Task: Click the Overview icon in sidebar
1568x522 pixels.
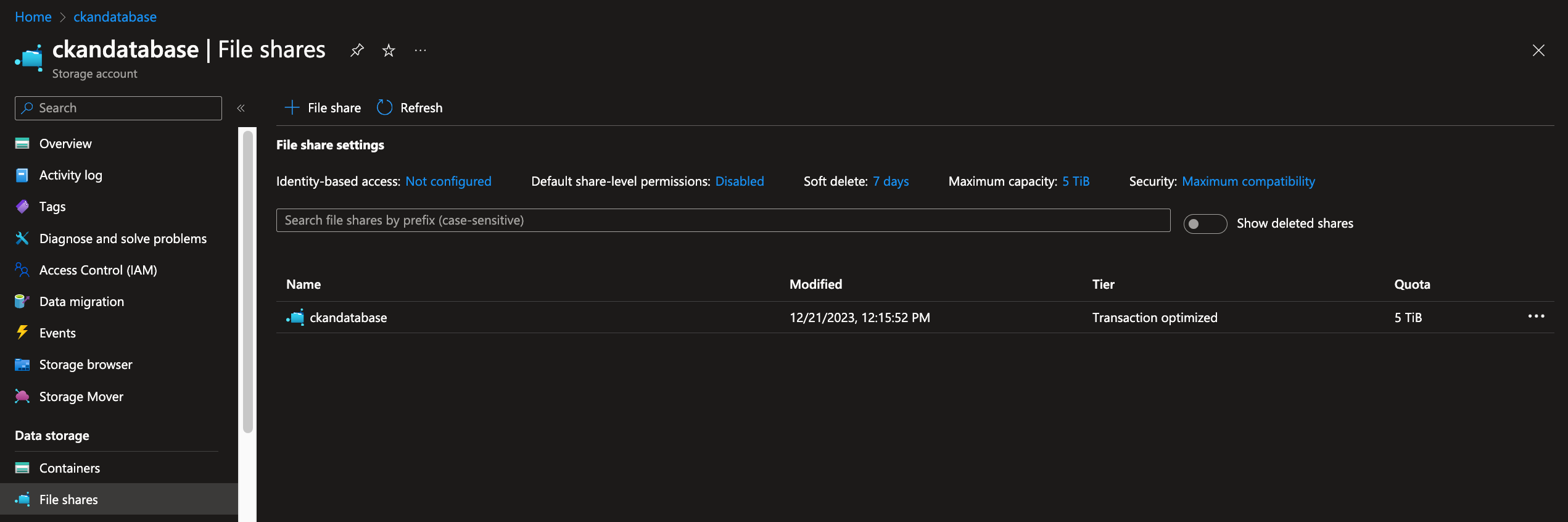Action: click(22, 143)
